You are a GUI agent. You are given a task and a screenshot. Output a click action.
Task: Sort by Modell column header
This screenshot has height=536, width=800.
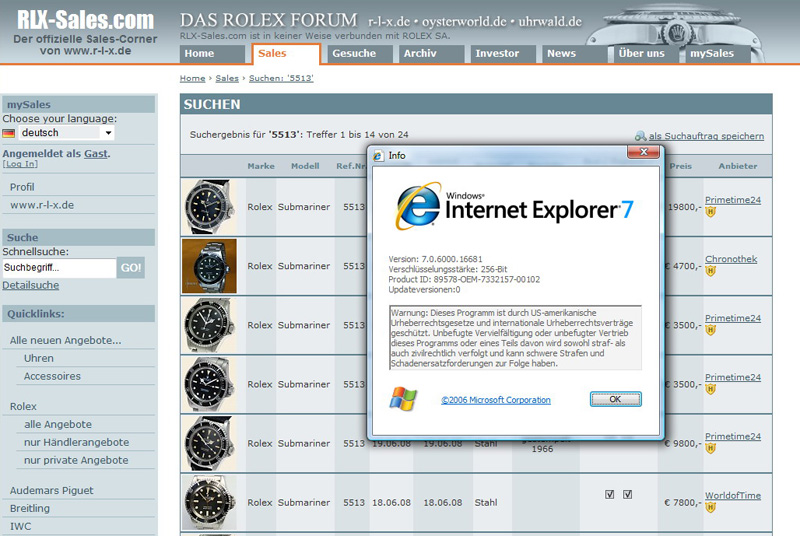(305, 166)
